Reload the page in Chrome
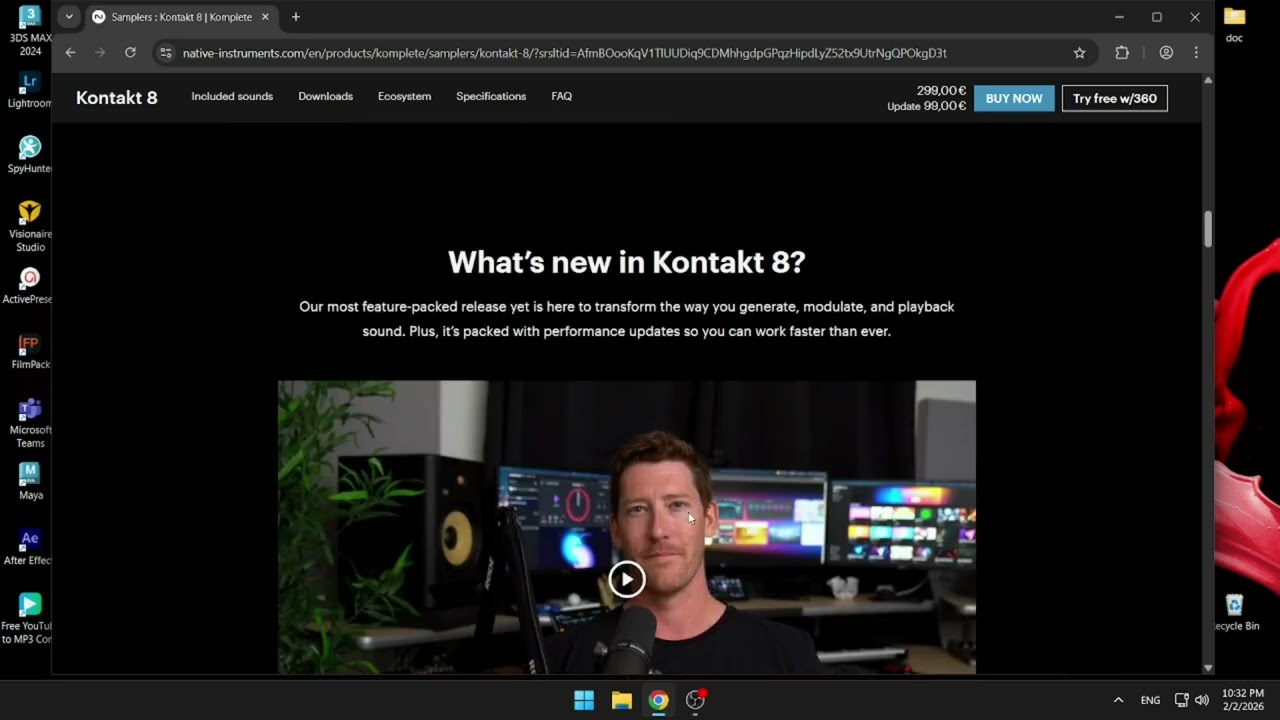This screenshot has width=1280, height=720. point(130,53)
